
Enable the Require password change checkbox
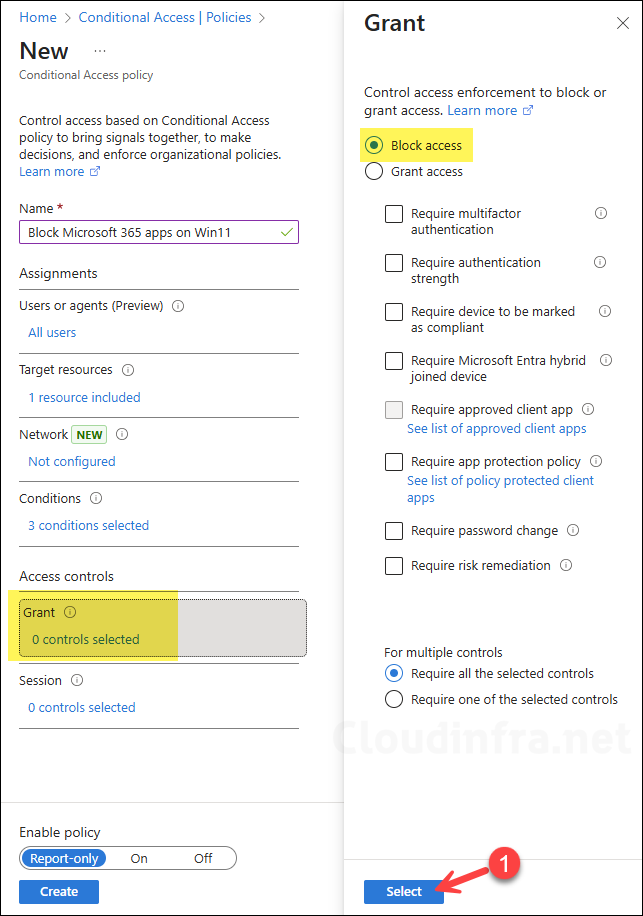point(394,530)
